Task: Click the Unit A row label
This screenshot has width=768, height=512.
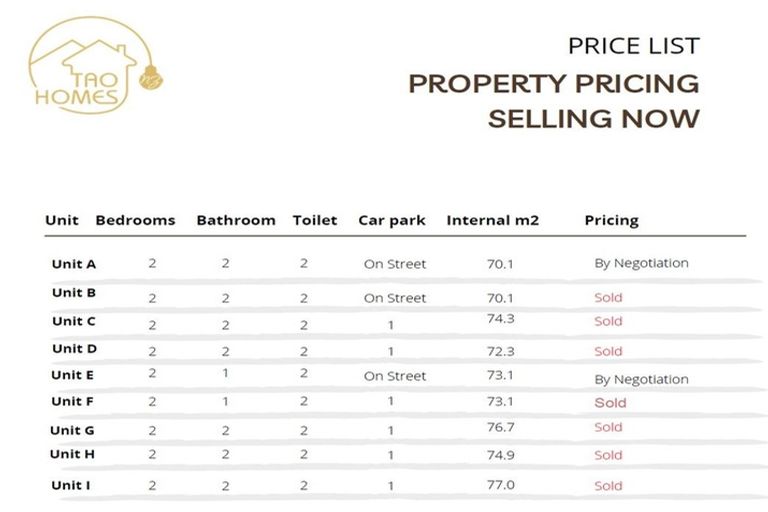Action: click(74, 264)
